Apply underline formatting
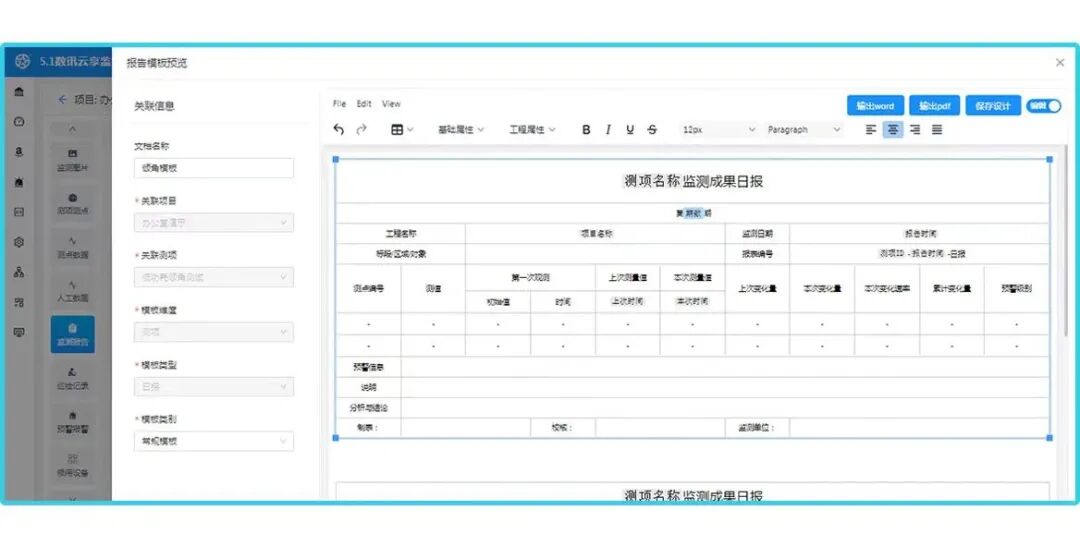 630,130
